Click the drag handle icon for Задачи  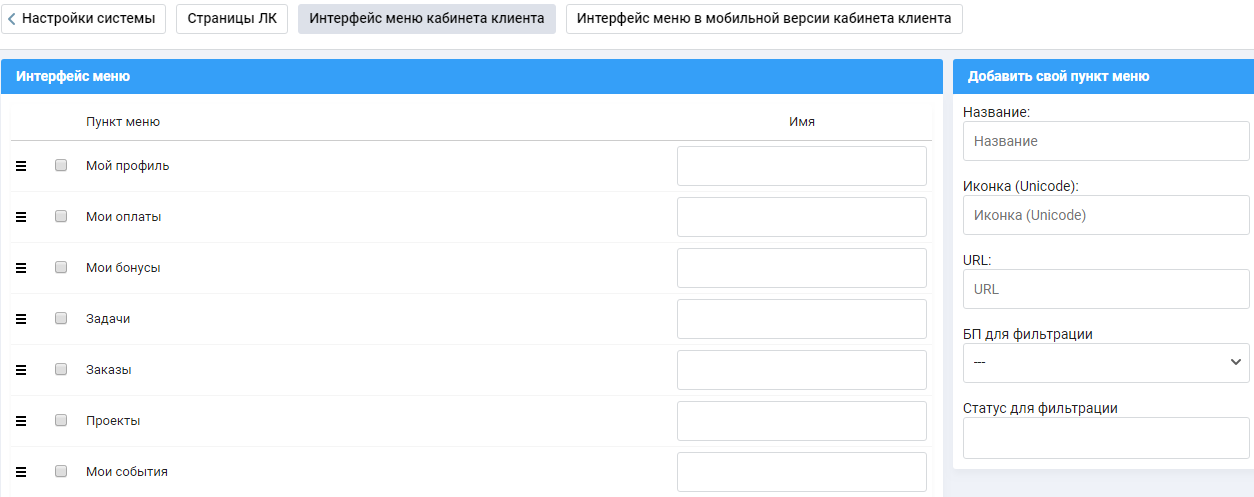click(x=21, y=319)
